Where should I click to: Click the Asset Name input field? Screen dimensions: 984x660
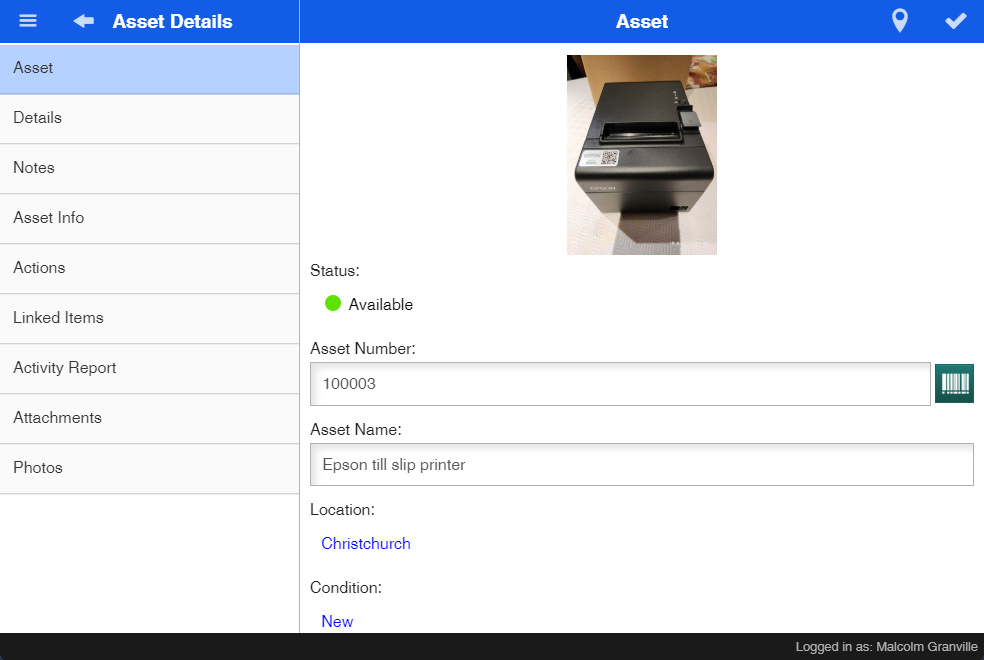[x=641, y=465]
